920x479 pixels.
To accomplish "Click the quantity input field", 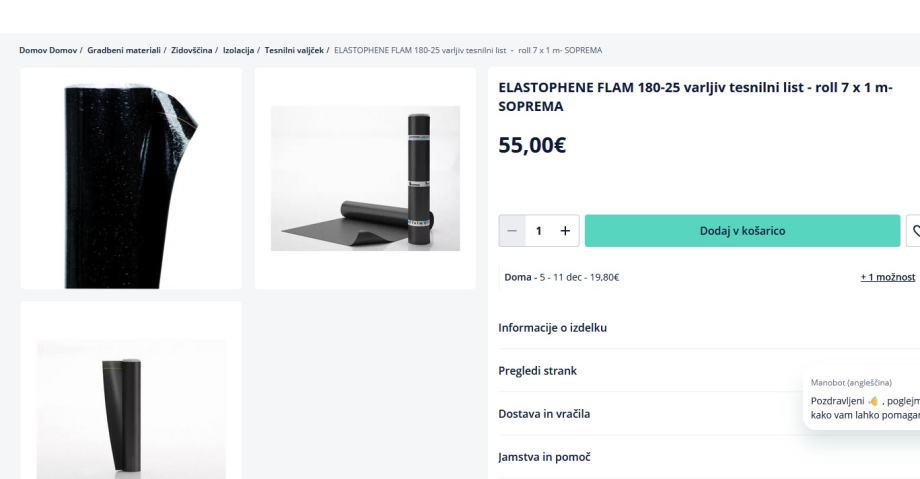I will pyautogui.click(x=539, y=231).
